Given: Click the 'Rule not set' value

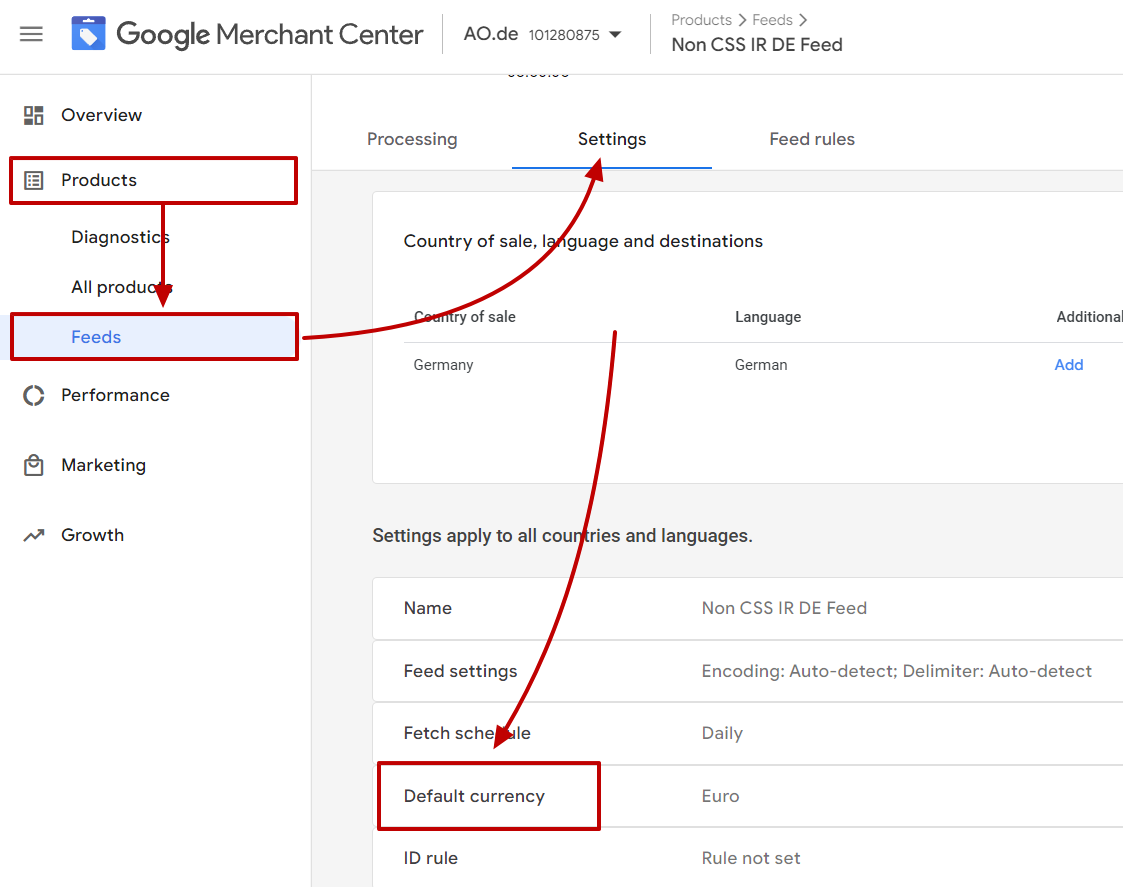Looking at the screenshot, I should [x=751, y=858].
